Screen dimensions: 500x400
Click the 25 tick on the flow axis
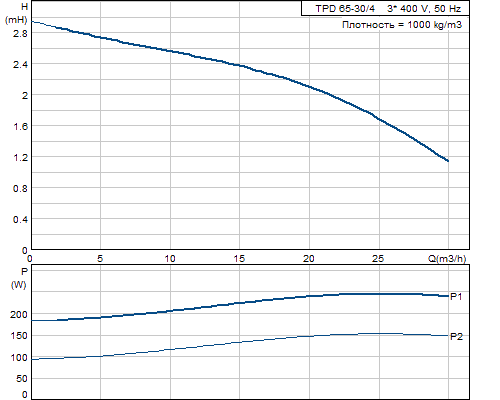(378, 258)
